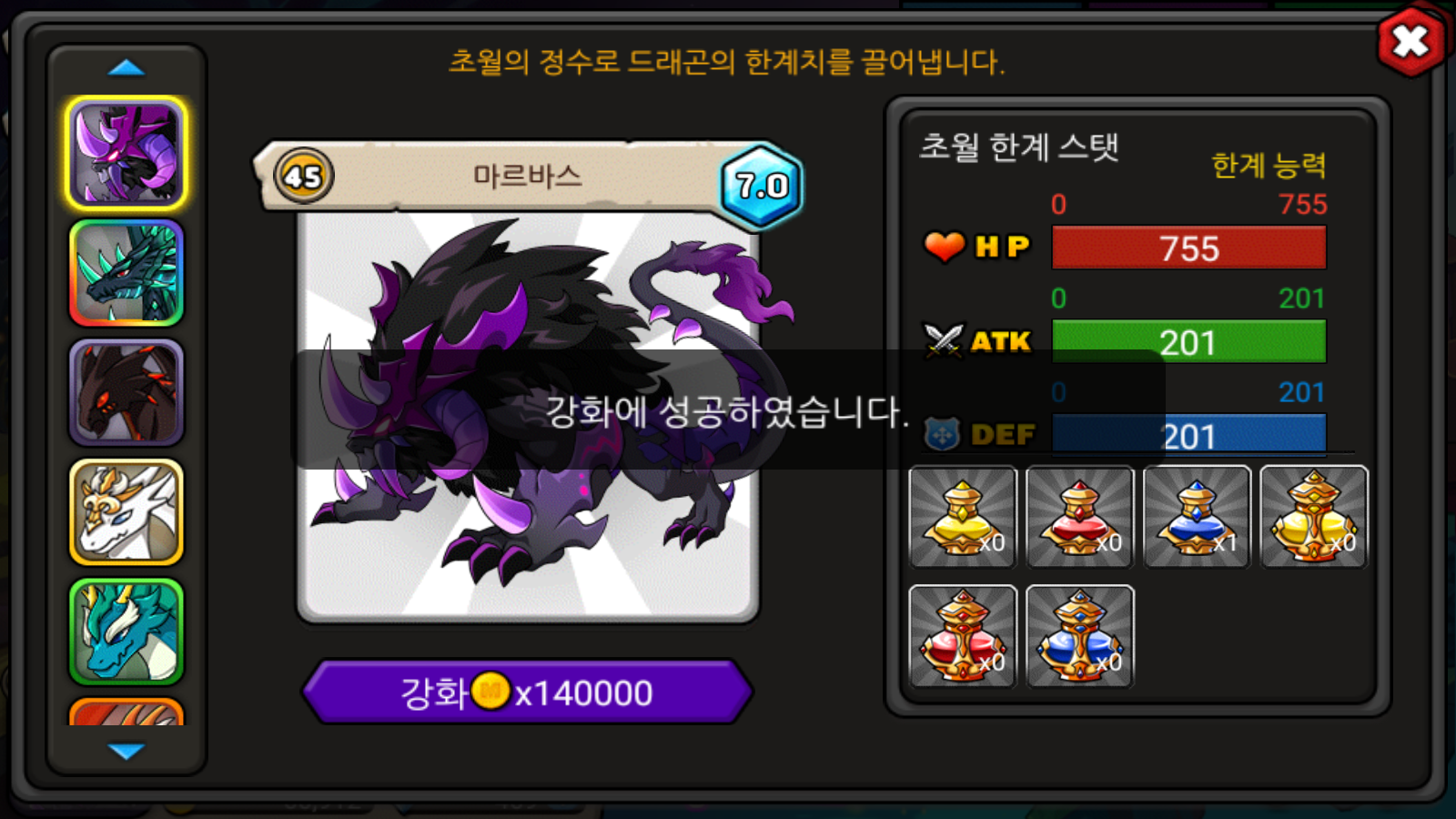Use the small blue essence potion x1

[x=1198, y=517]
